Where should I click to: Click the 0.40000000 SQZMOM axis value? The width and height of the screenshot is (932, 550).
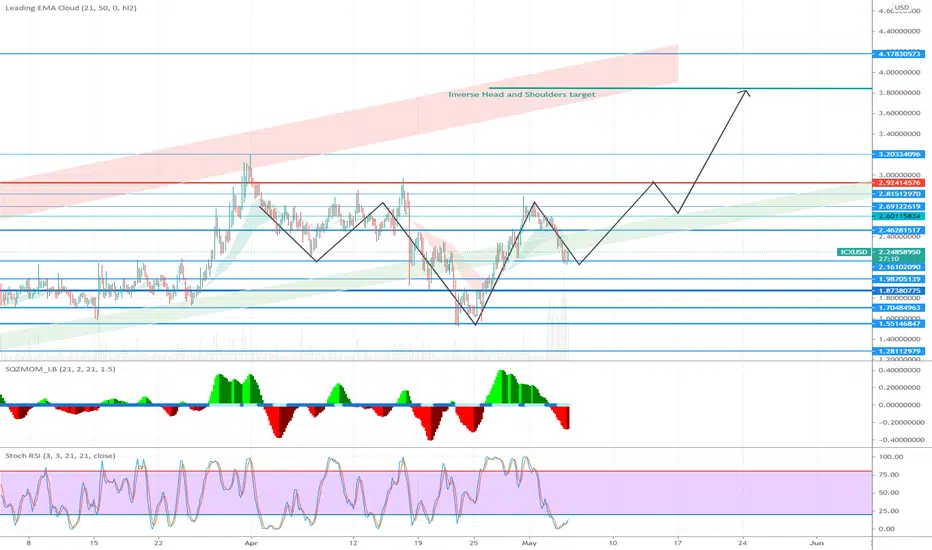point(901,370)
